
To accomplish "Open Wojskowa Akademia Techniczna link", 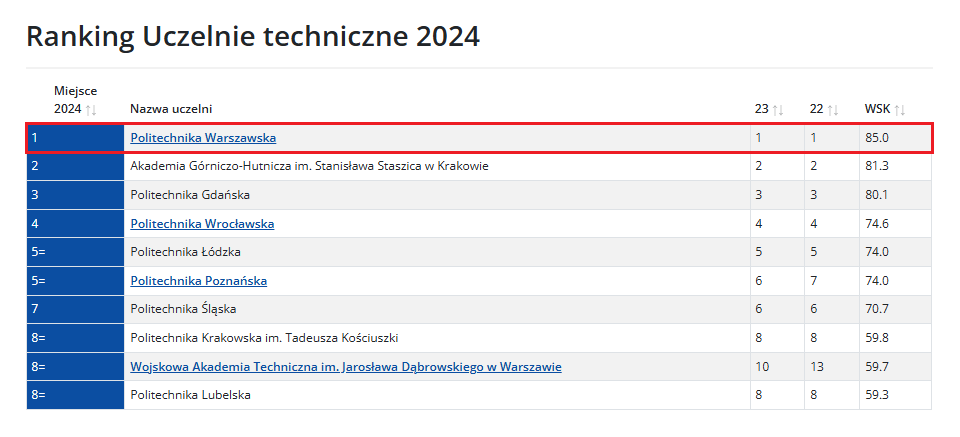I will [346, 367].
